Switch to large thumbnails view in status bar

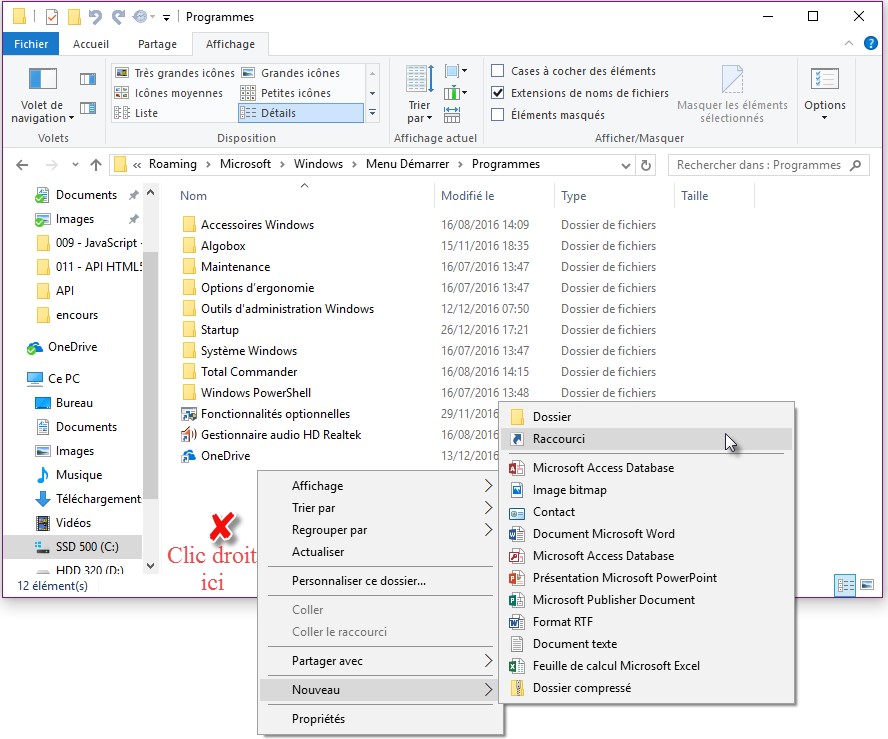(x=866, y=584)
